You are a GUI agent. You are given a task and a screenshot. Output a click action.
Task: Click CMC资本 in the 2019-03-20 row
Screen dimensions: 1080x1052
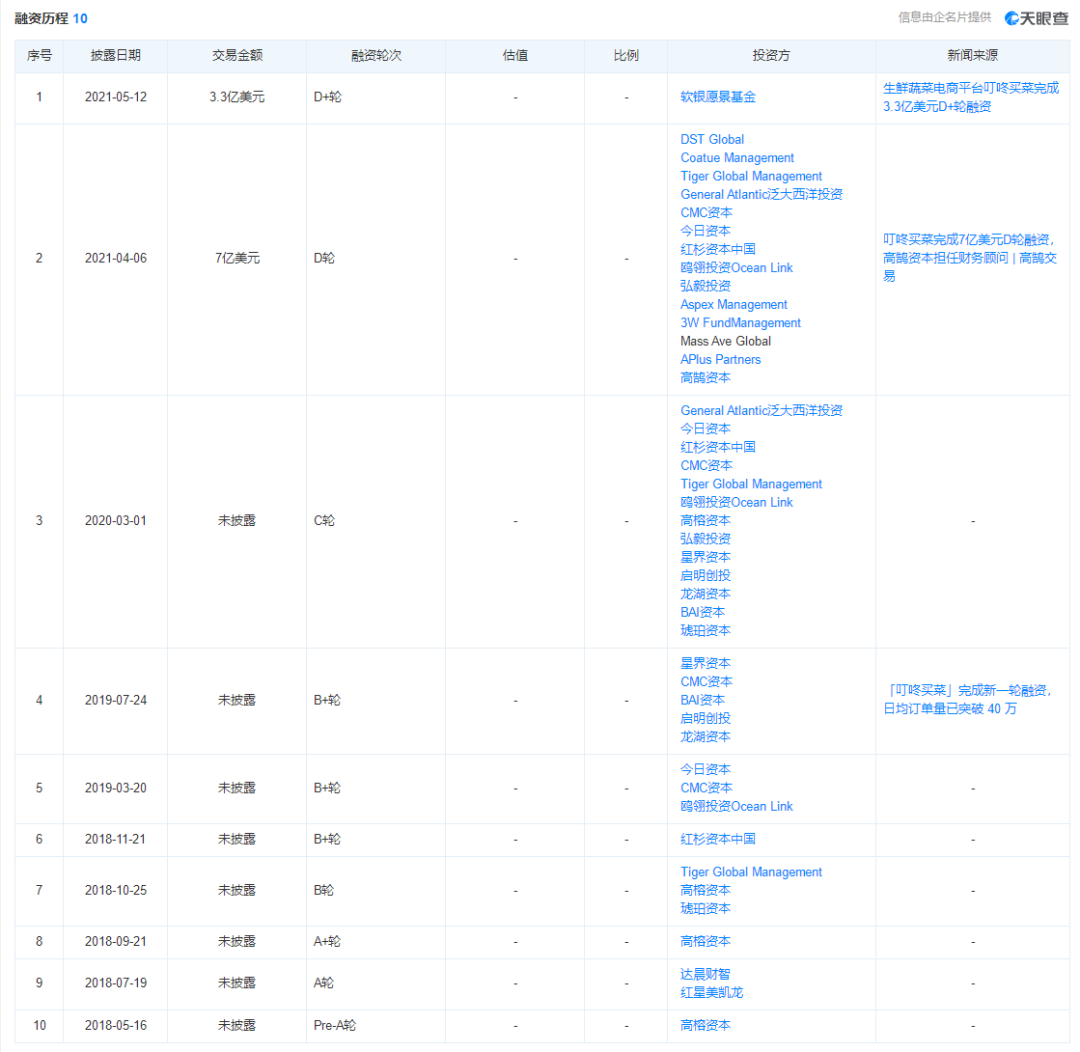(x=706, y=788)
